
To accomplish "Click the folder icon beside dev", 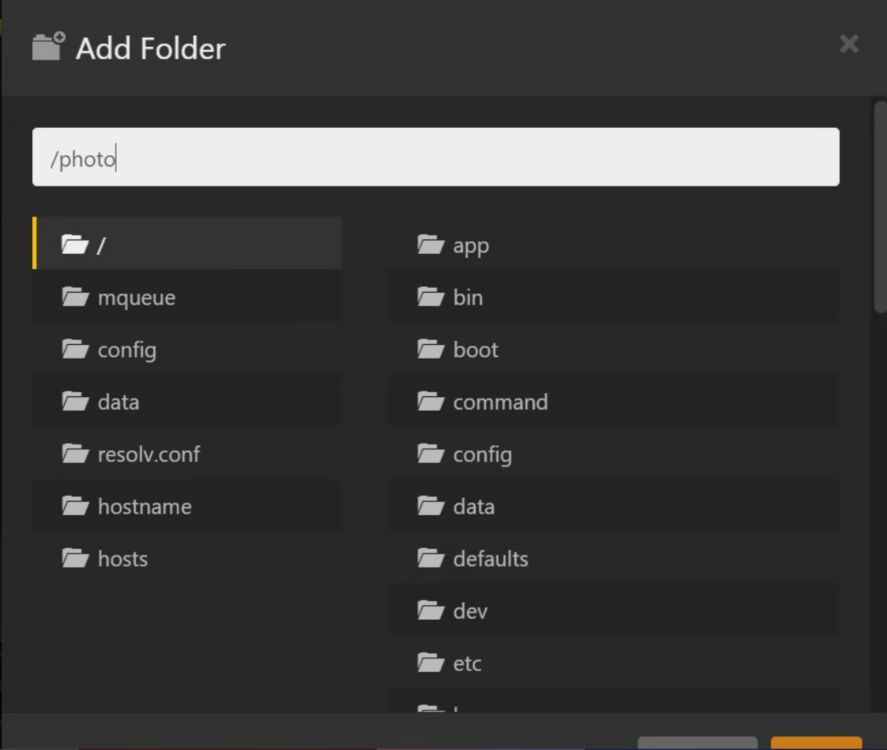I will [430, 610].
